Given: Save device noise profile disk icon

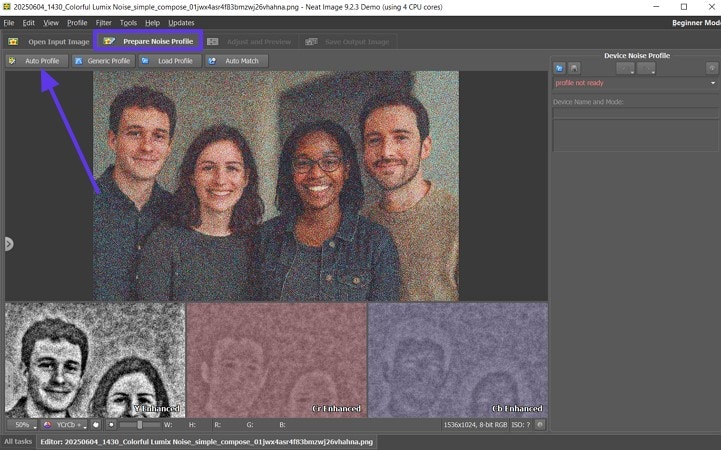Looking at the screenshot, I should tap(574, 68).
